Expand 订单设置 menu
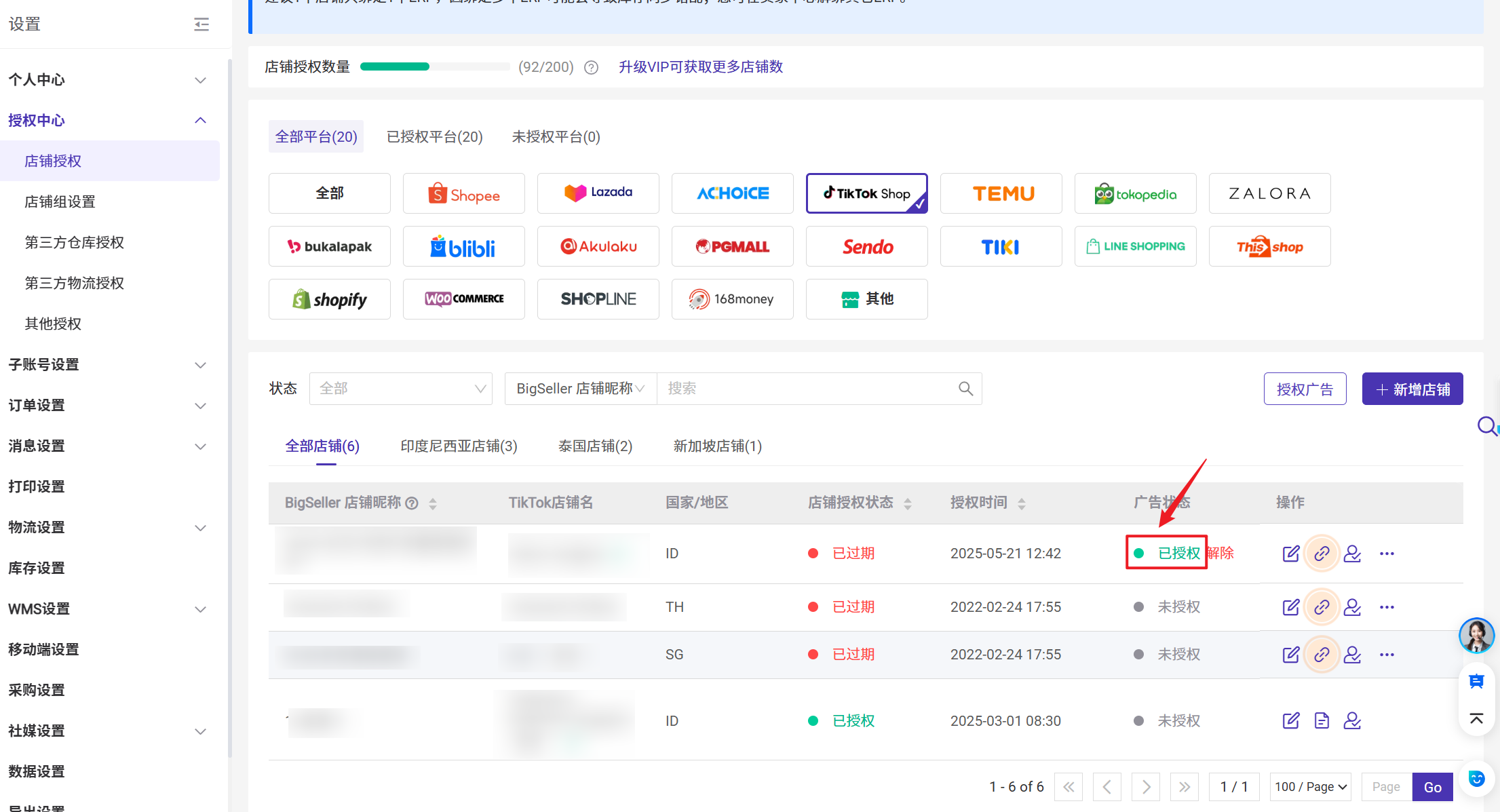Viewport: 1500px width, 812px height. tap(200, 406)
